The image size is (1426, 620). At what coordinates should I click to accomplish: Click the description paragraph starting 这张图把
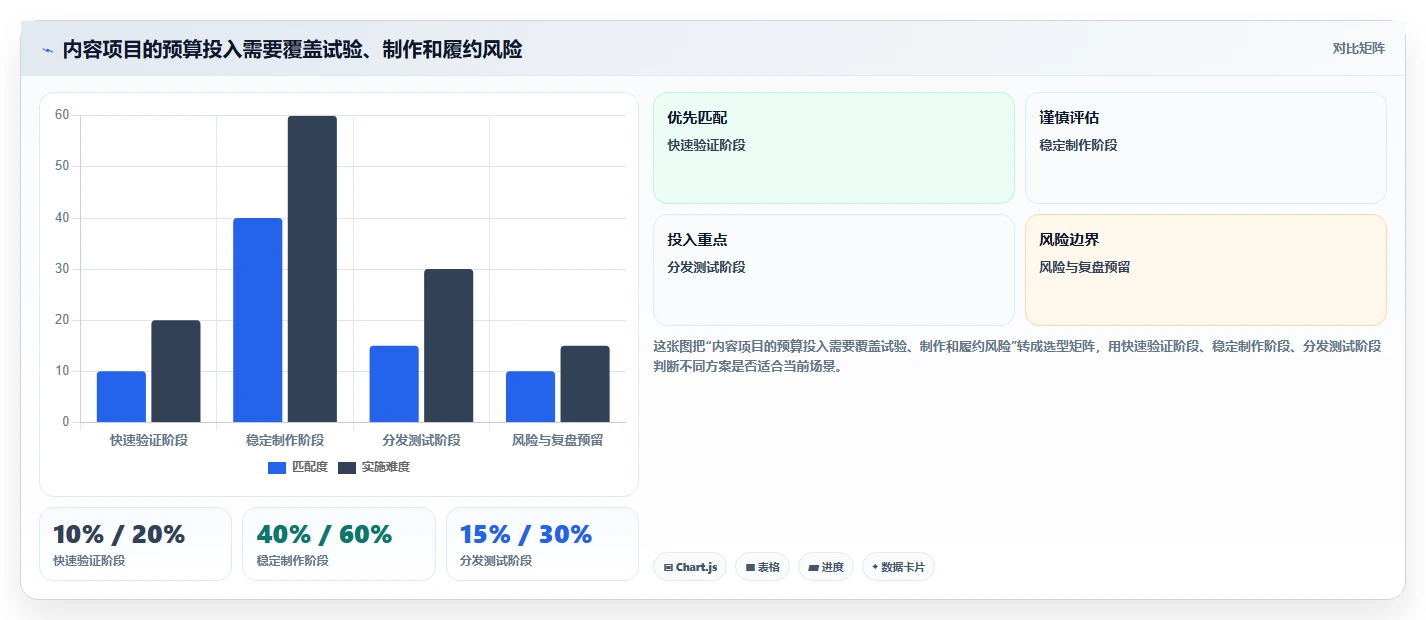tap(1017, 356)
